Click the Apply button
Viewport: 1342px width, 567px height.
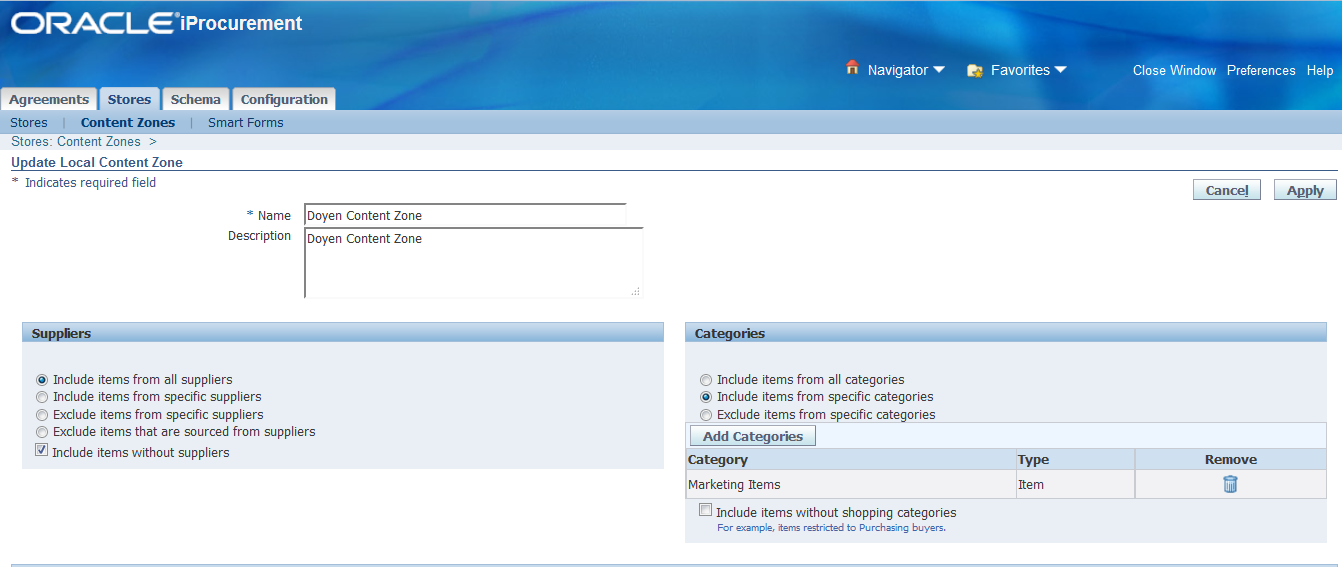click(1305, 190)
